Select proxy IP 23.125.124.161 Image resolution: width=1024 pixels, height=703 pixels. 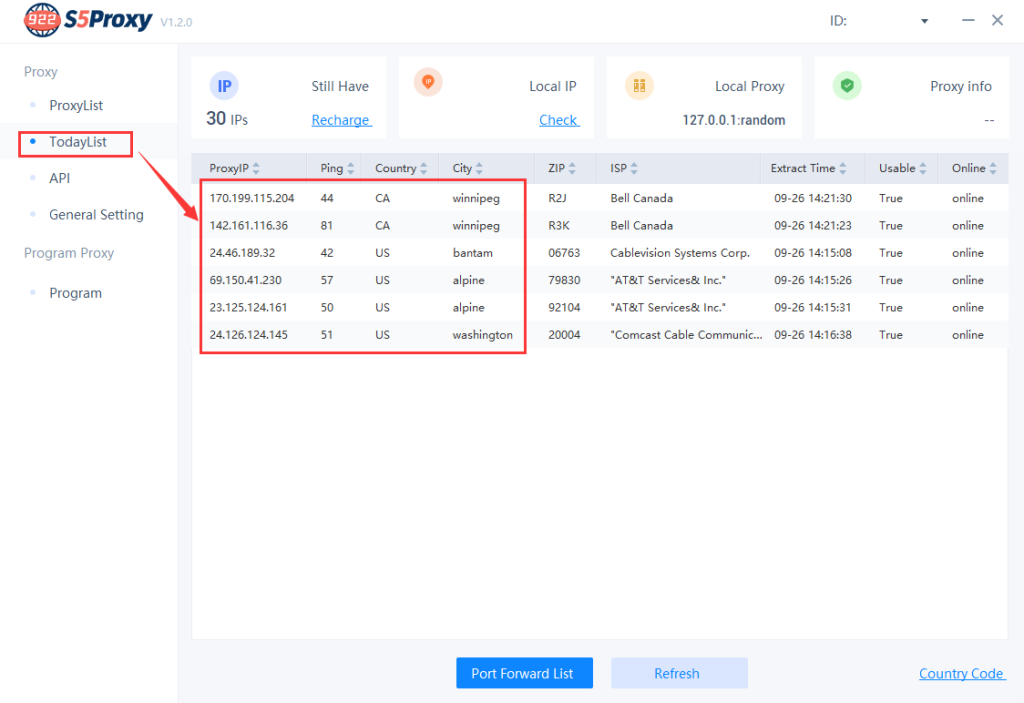pyautogui.click(x=248, y=308)
